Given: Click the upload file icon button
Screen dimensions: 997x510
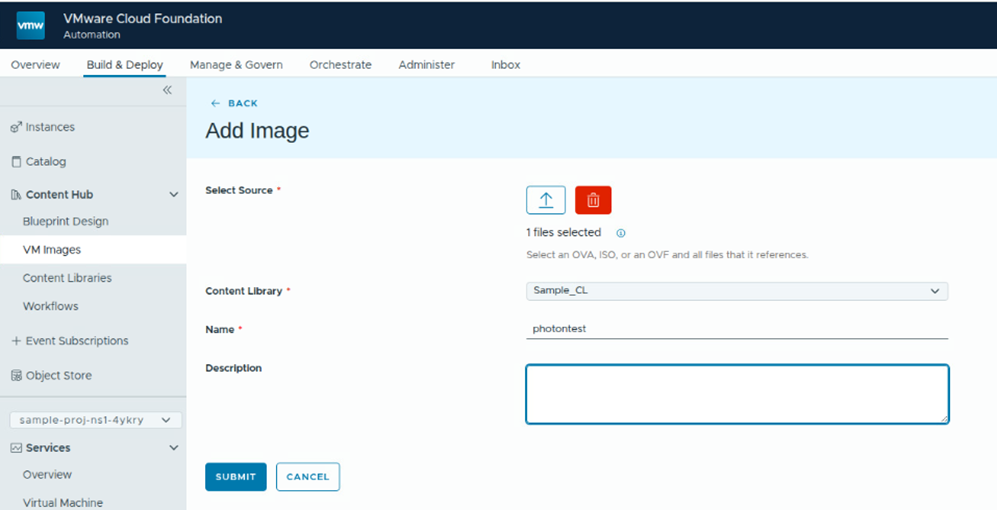Looking at the screenshot, I should (545, 200).
